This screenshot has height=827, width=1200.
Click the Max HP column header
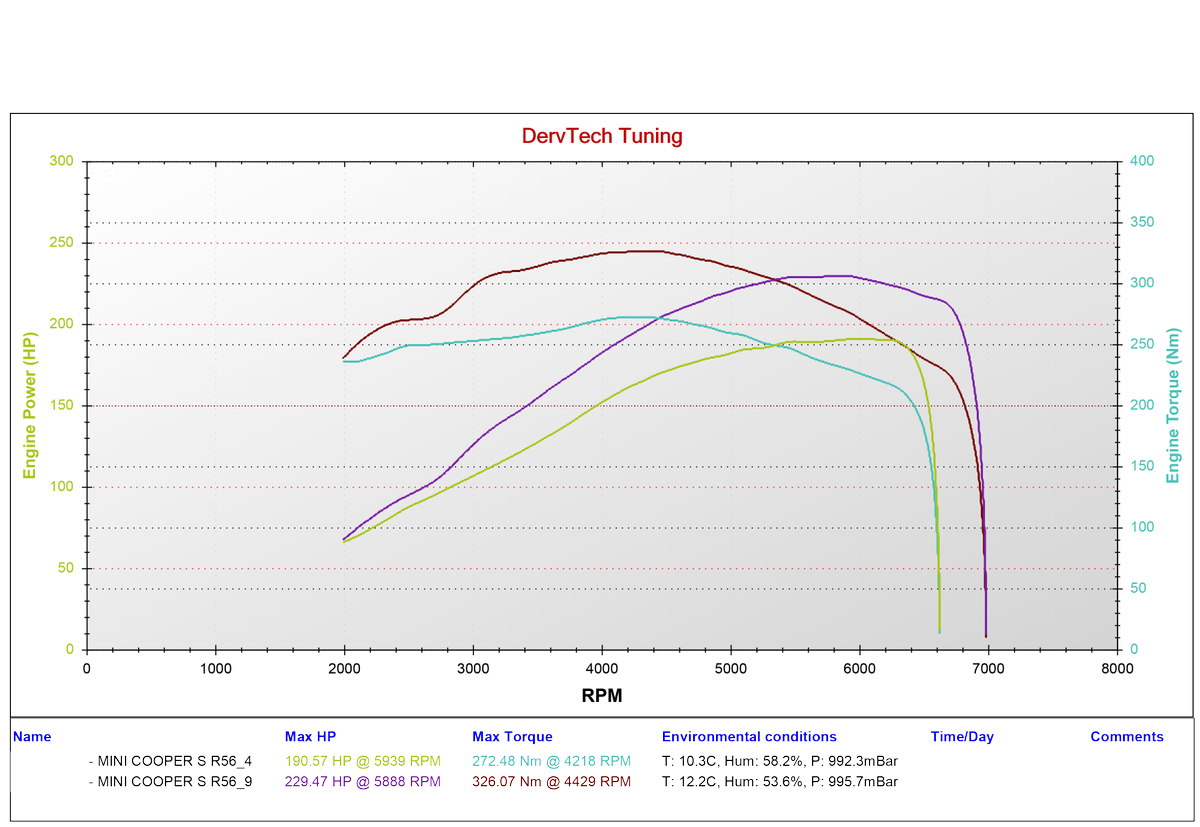[x=310, y=736]
